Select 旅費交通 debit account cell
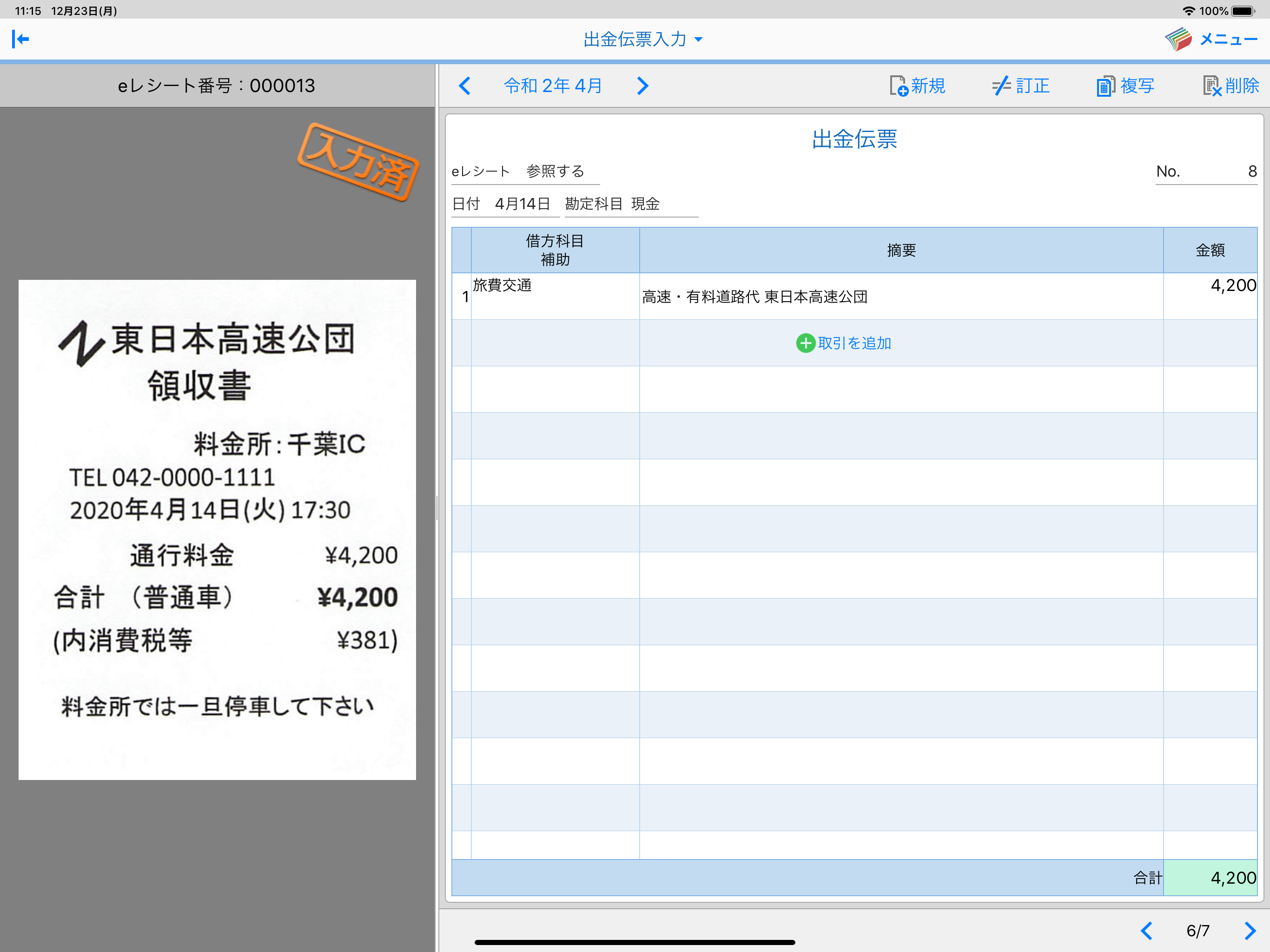 555,296
